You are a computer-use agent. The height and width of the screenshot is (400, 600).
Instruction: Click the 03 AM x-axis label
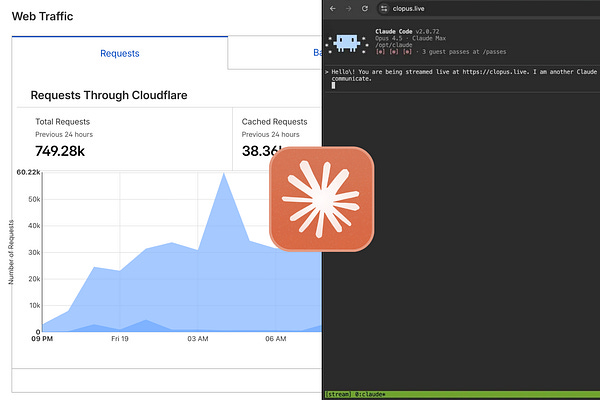coord(198,339)
